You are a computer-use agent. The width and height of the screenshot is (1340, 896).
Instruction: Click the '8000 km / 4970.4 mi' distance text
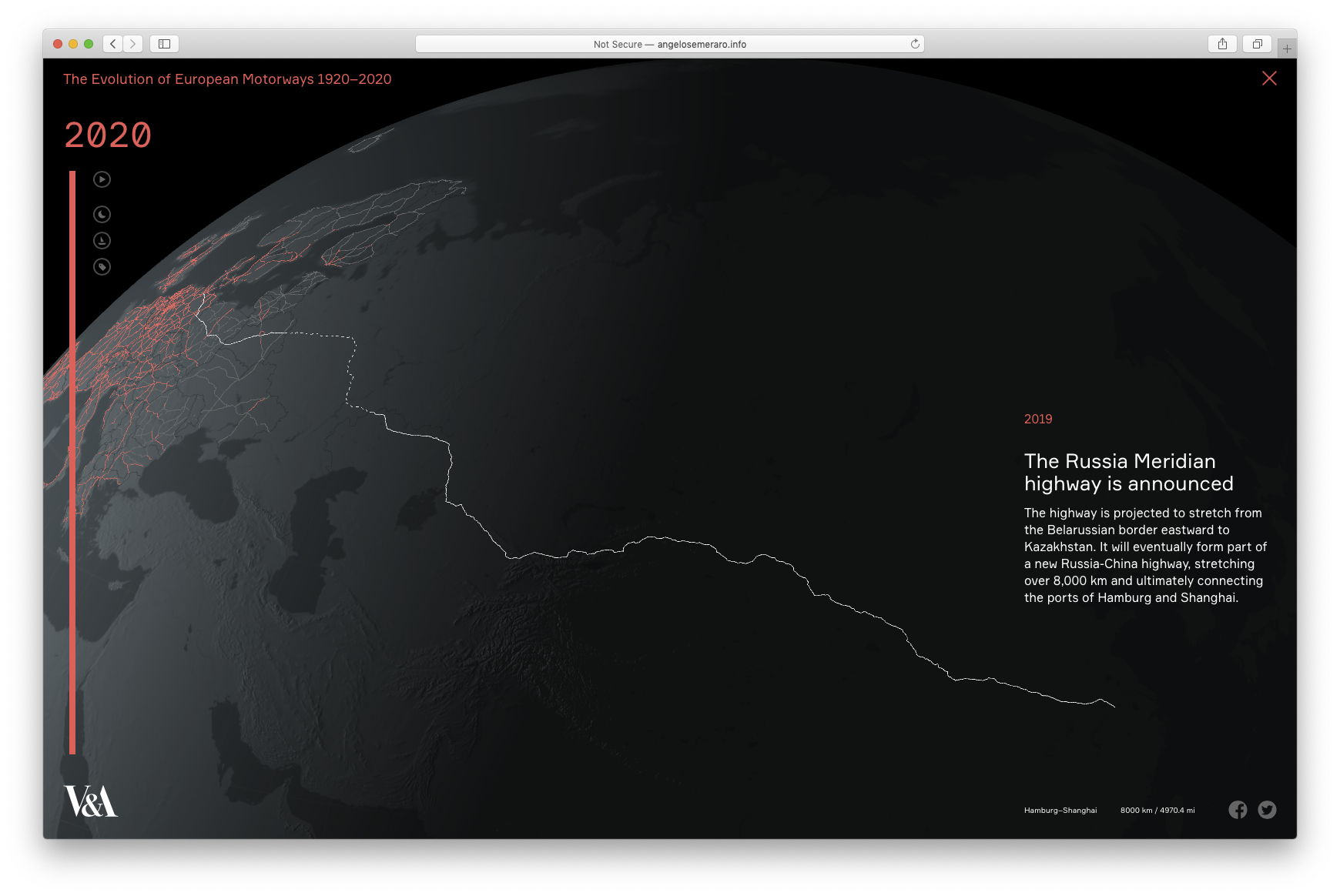[1157, 811]
